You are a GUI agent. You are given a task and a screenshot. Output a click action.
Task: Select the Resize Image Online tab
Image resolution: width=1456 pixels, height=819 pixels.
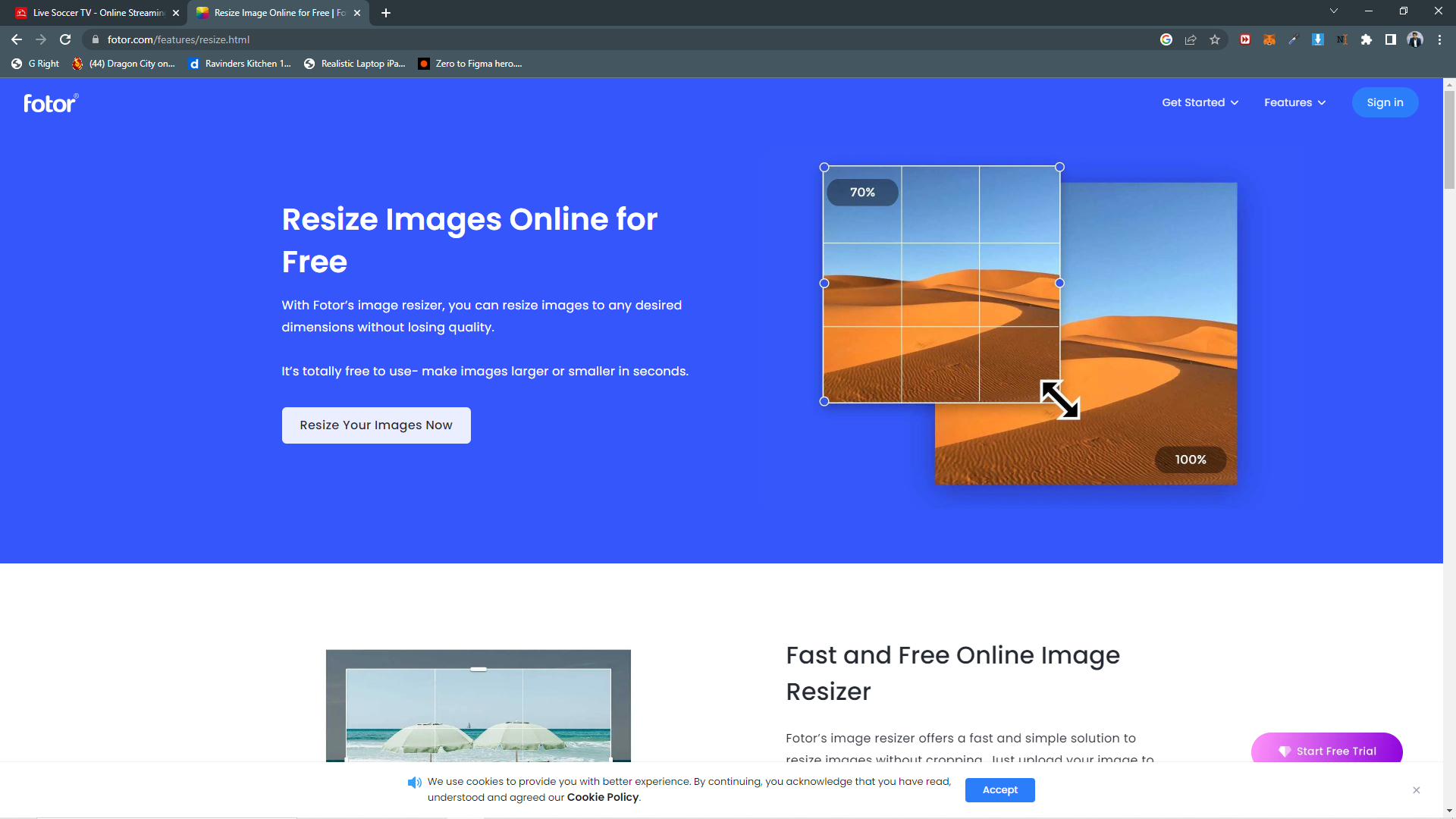coord(278,13)
